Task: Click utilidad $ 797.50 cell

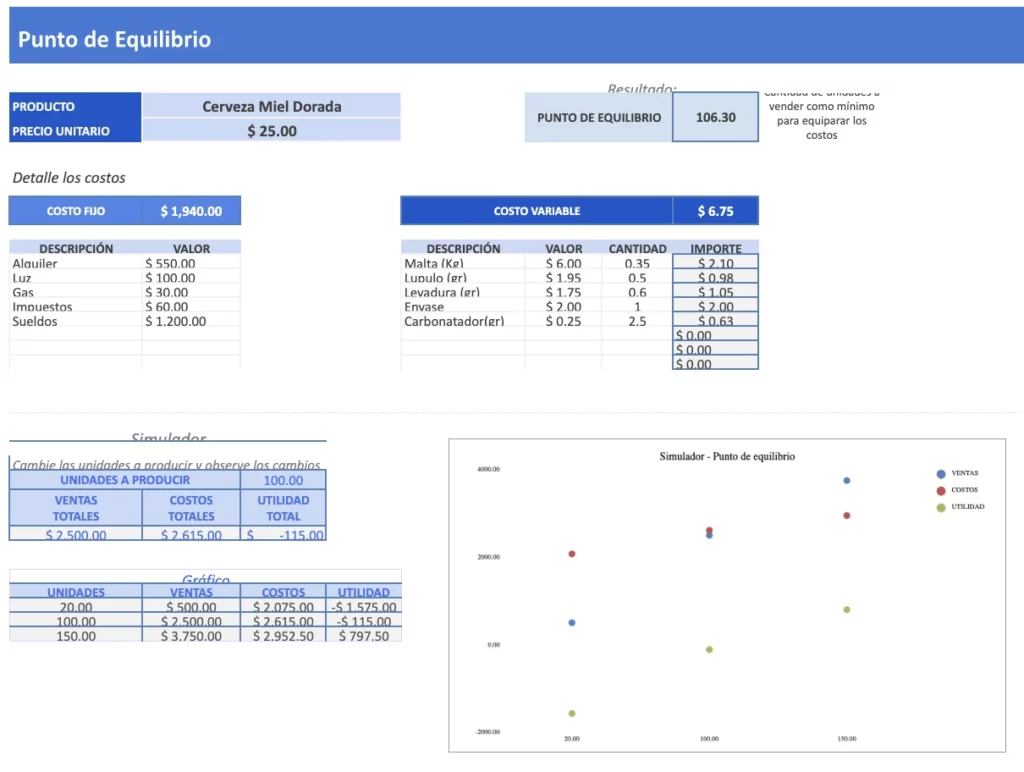Action: pos(364,635)
